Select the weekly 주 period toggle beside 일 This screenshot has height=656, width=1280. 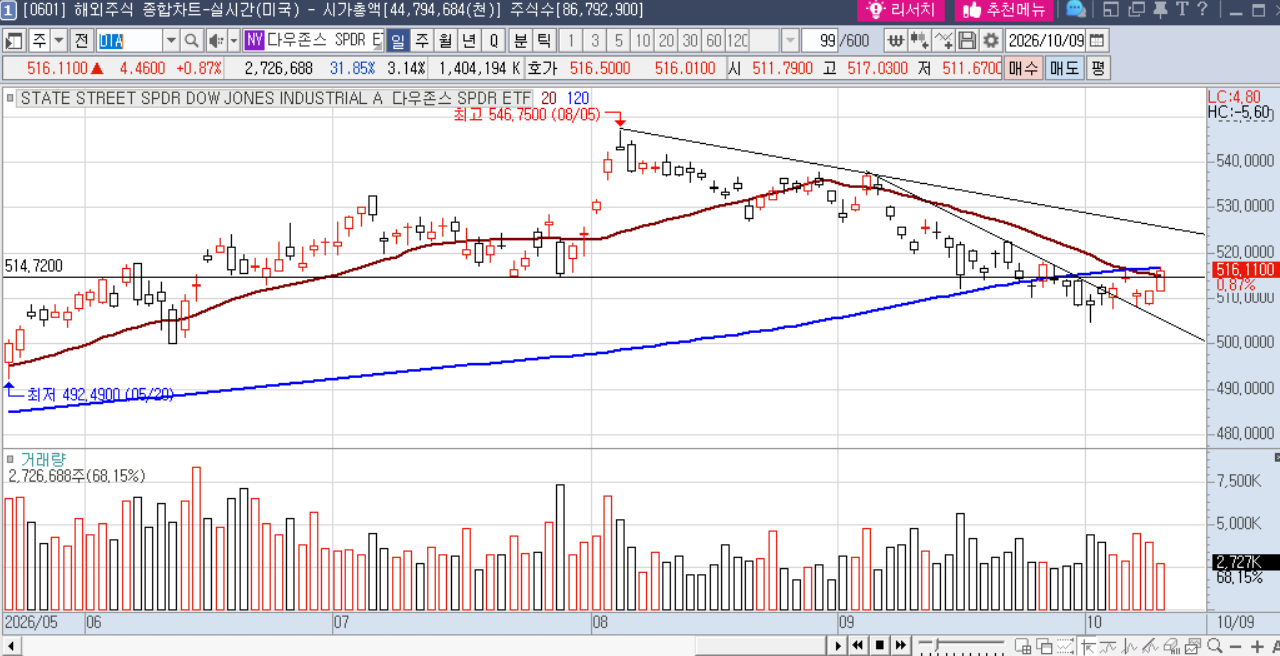click(421, 41)
